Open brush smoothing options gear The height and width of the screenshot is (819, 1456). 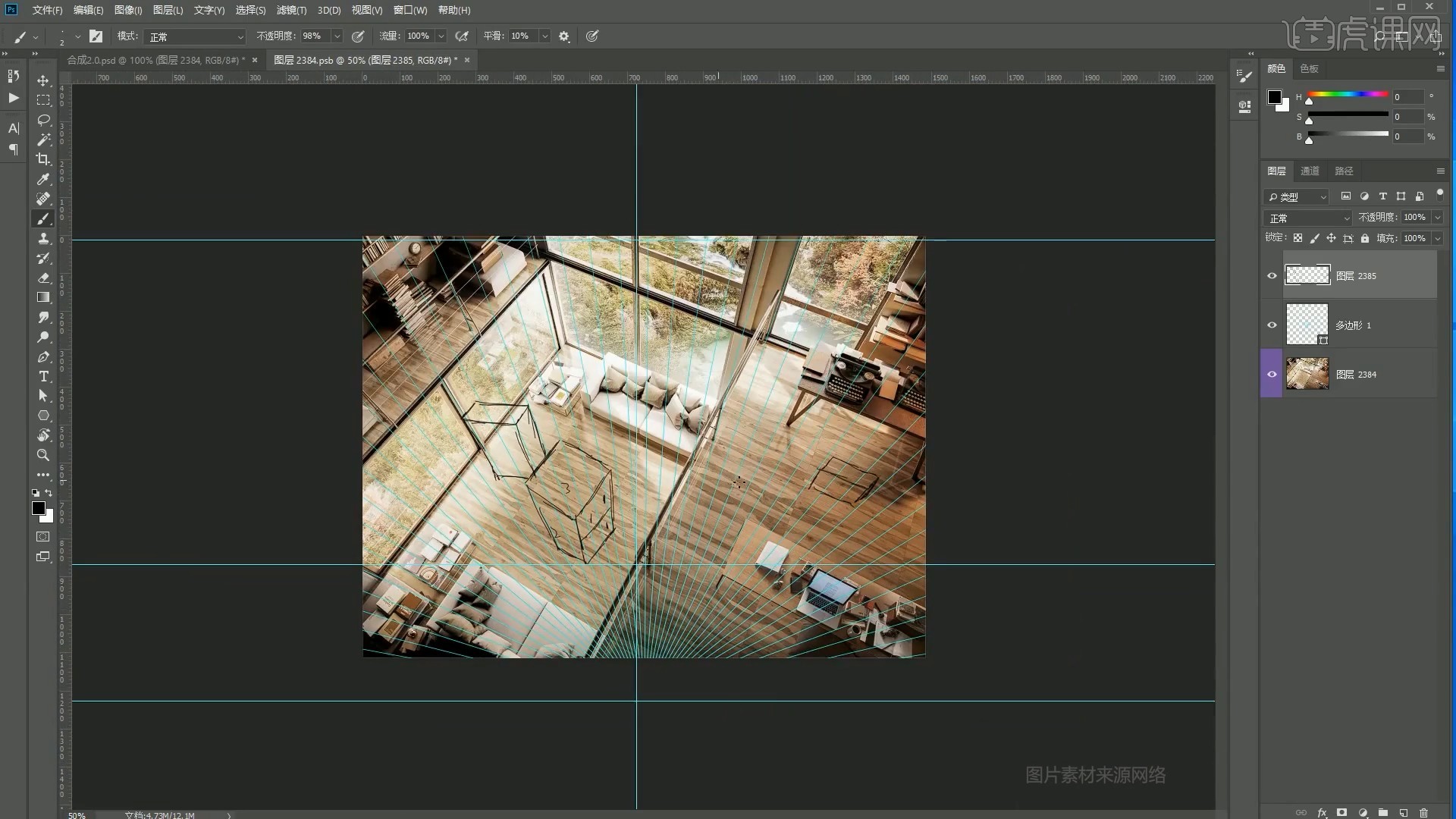564,36
